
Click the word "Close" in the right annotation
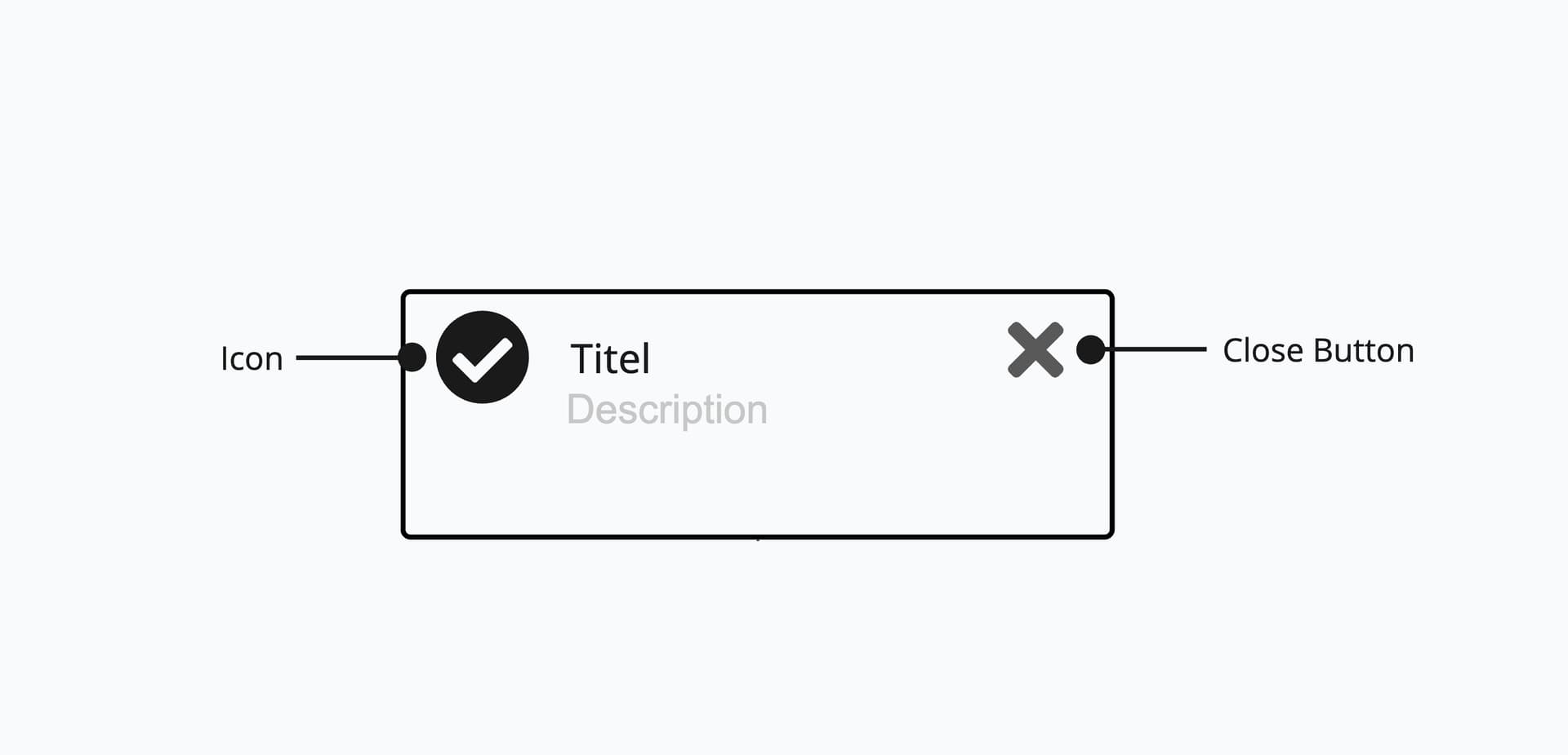pos(1263,350)
